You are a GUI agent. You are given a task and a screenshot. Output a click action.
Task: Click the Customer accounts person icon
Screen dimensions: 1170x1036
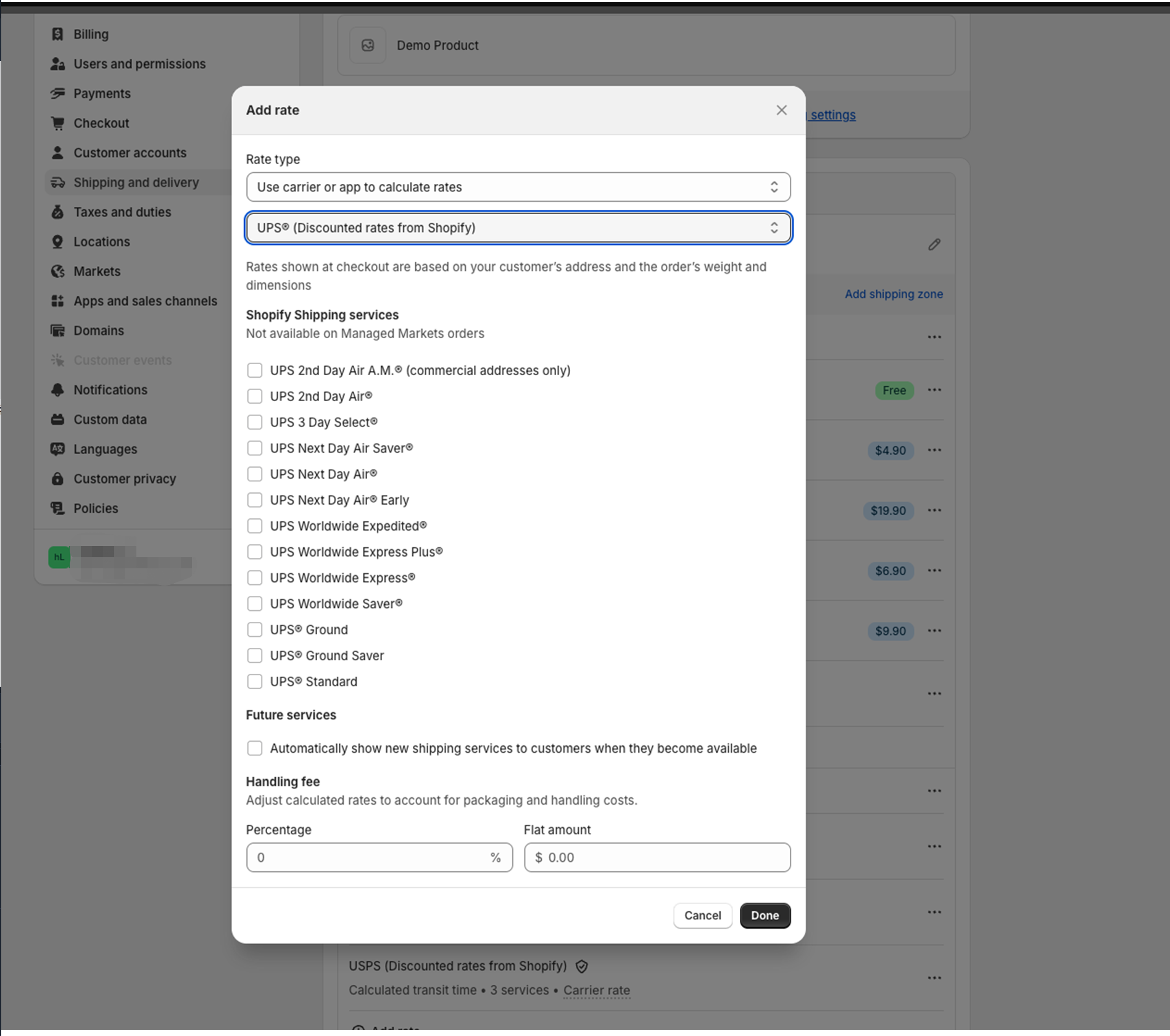point(57,152)
